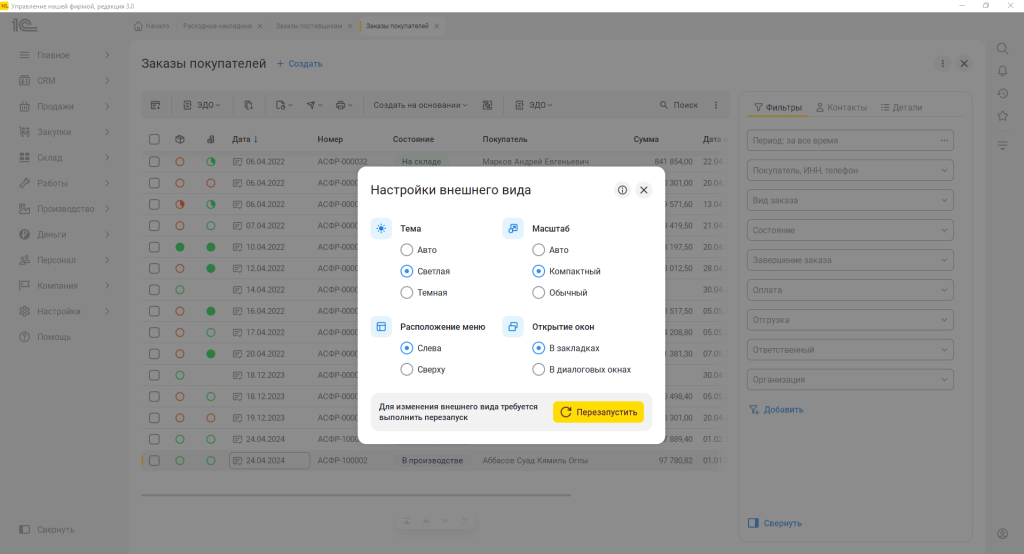Open the history clock icon
This screenshot has width=1024, height=554.
[x=1002, y=93]
